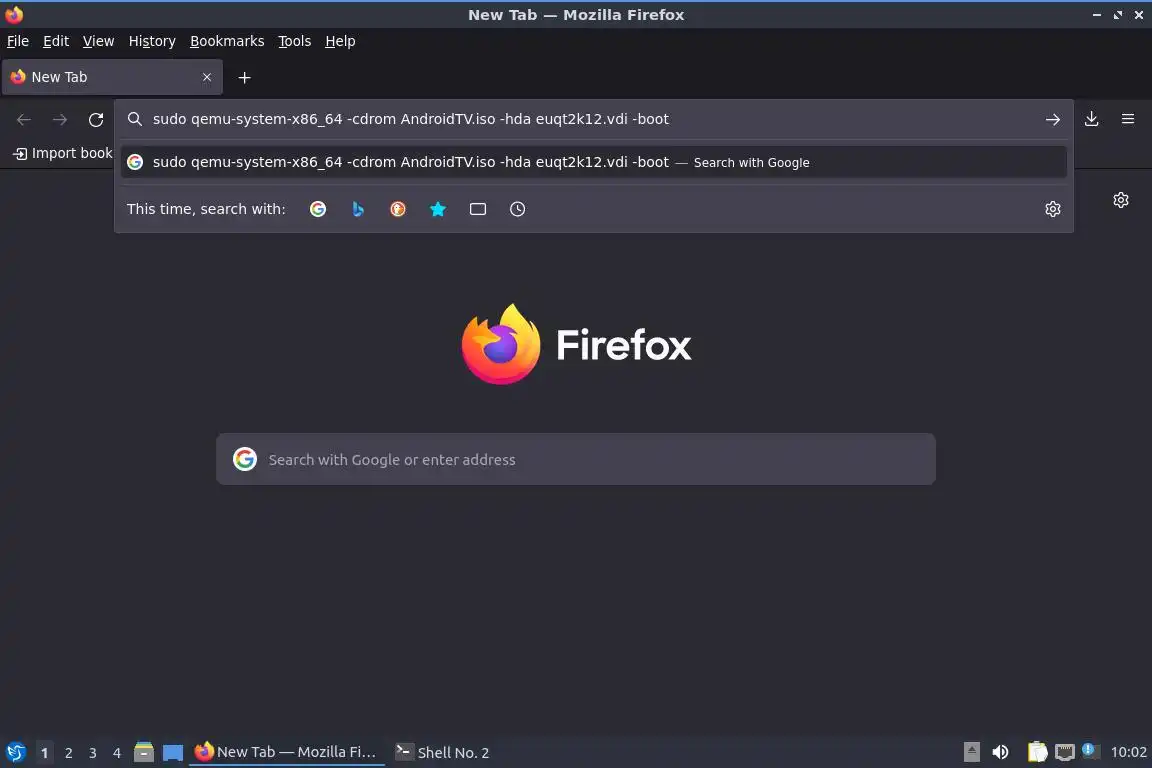Click the show desktop taskbar icon
Image resolution: width=1152 pixels, height=768 pixels.
(173, 753)
